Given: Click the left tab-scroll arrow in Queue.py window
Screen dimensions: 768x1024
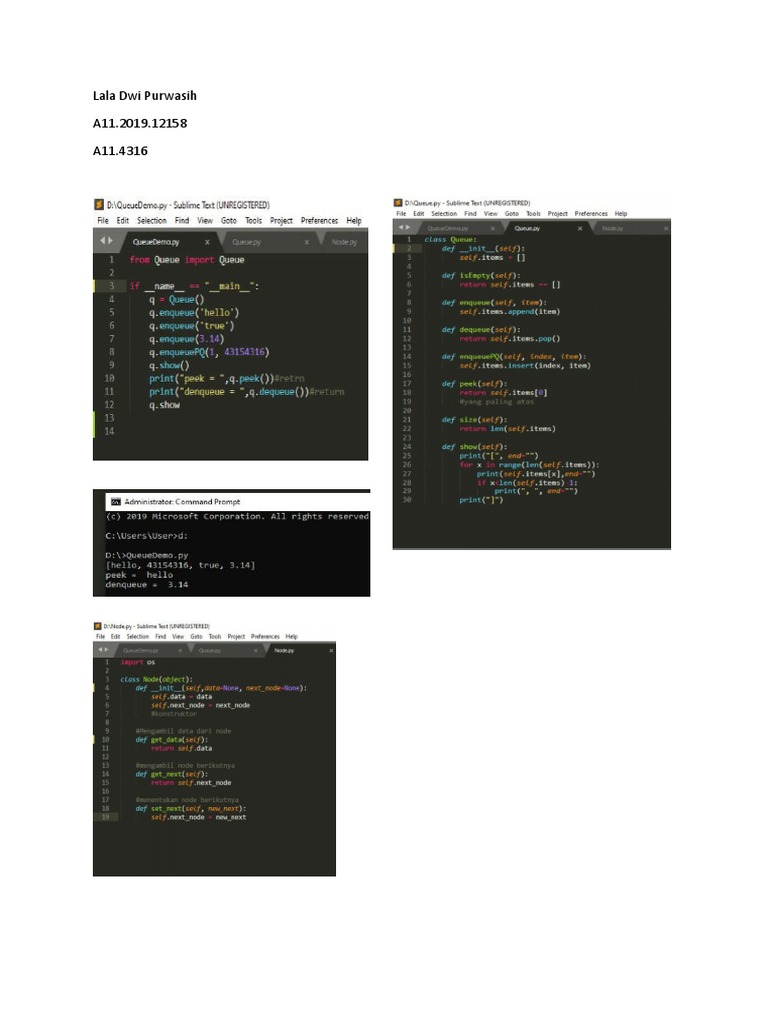Looking at the screenshot, I should click(x=402, y=227).
